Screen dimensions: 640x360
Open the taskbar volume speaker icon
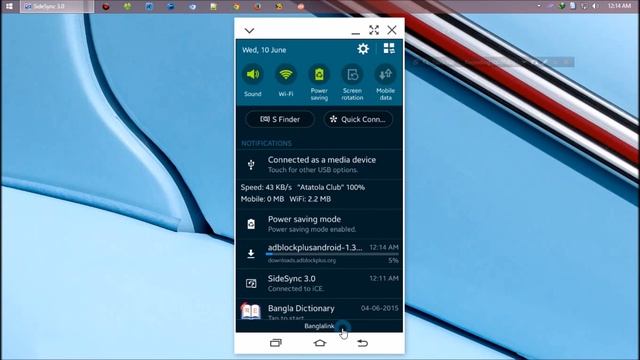[x=596, y=6]
